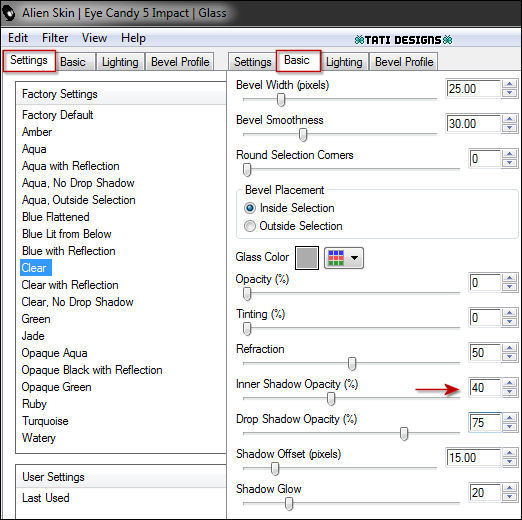Decrease Drop Shadow Opacity with down arrow

click(x=509, y=427)
